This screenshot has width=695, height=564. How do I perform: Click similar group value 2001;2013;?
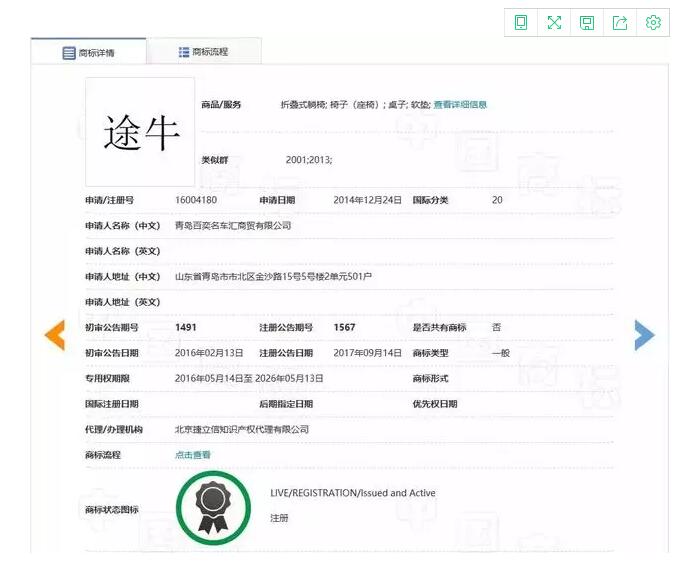309,160
